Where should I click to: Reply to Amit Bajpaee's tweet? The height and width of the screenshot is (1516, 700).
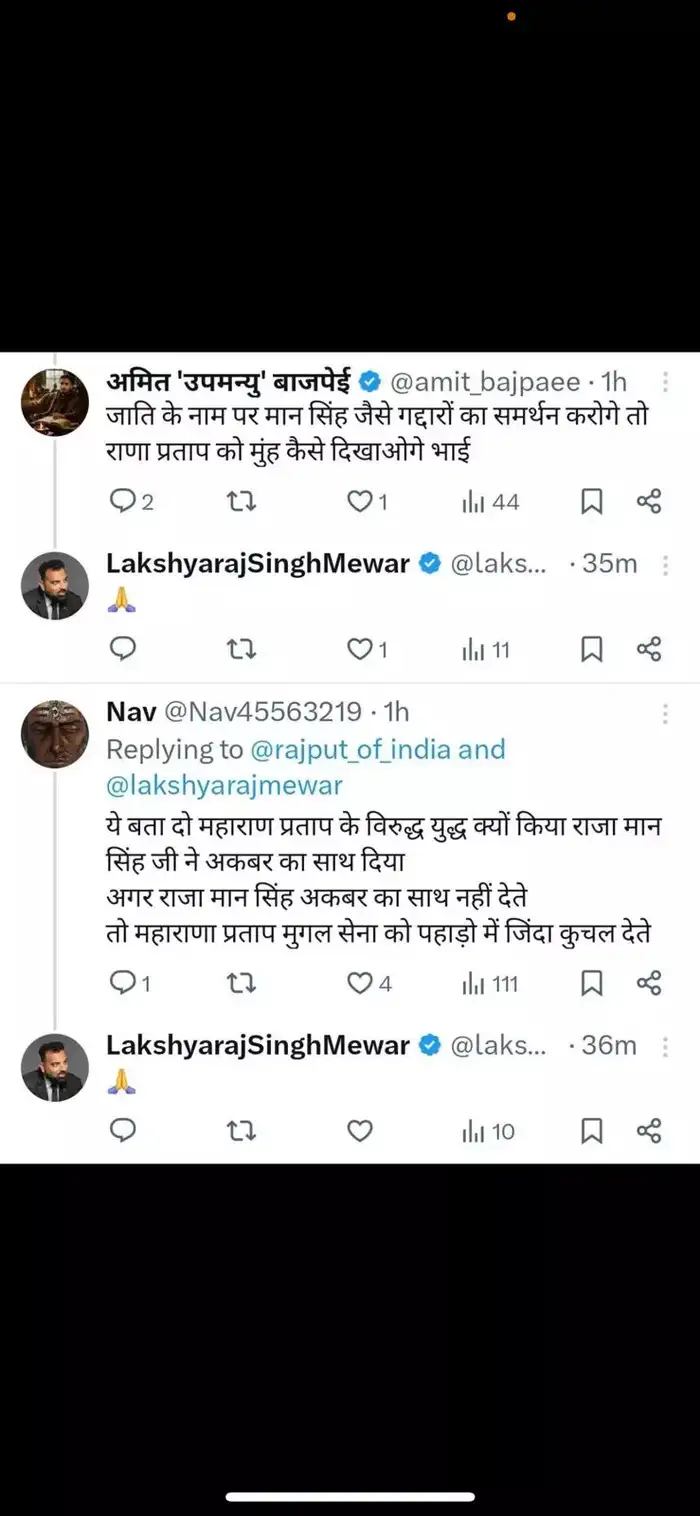click(x=121, y=501)
